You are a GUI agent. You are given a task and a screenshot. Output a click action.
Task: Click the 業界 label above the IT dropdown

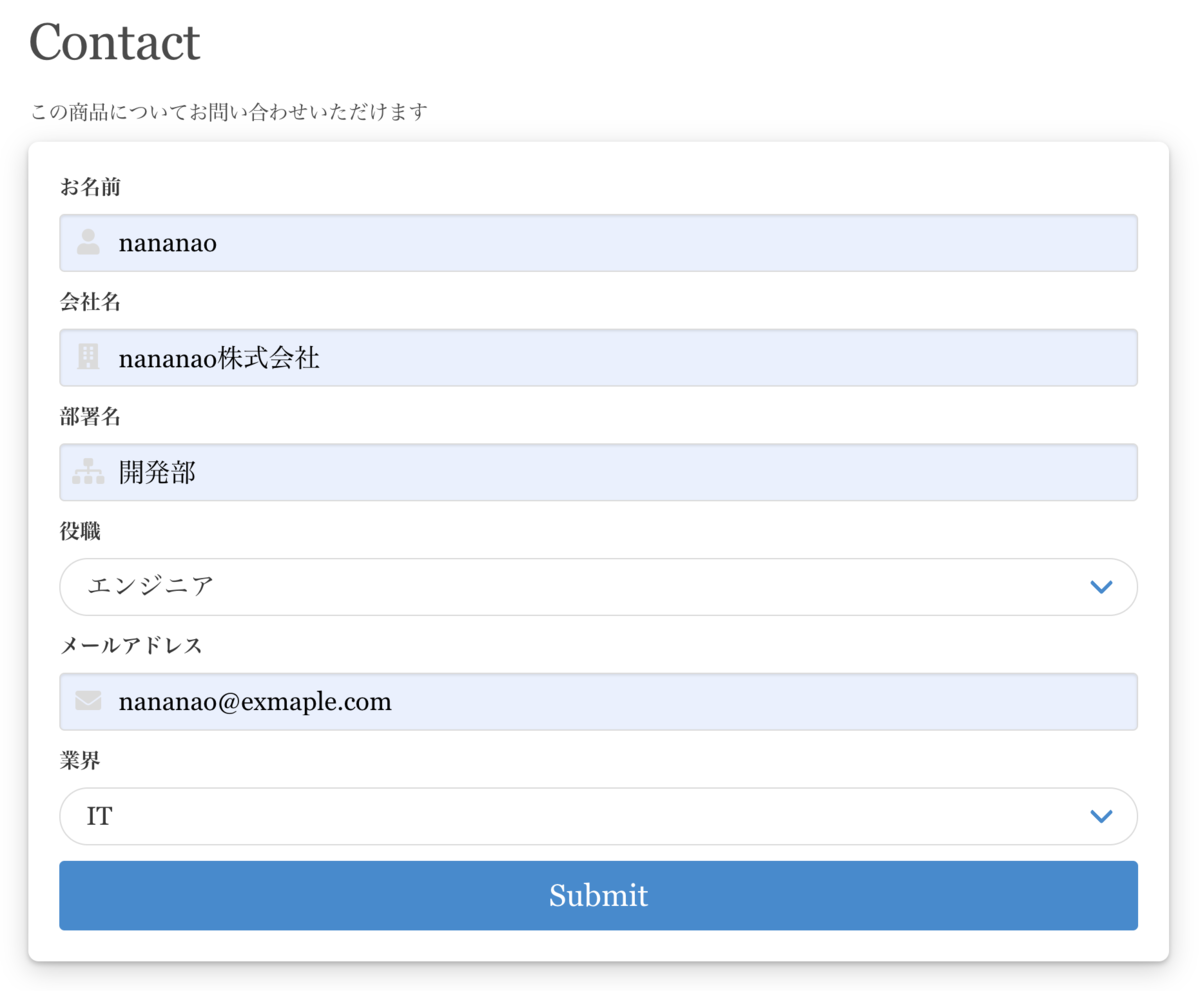(x=74, y=760)
